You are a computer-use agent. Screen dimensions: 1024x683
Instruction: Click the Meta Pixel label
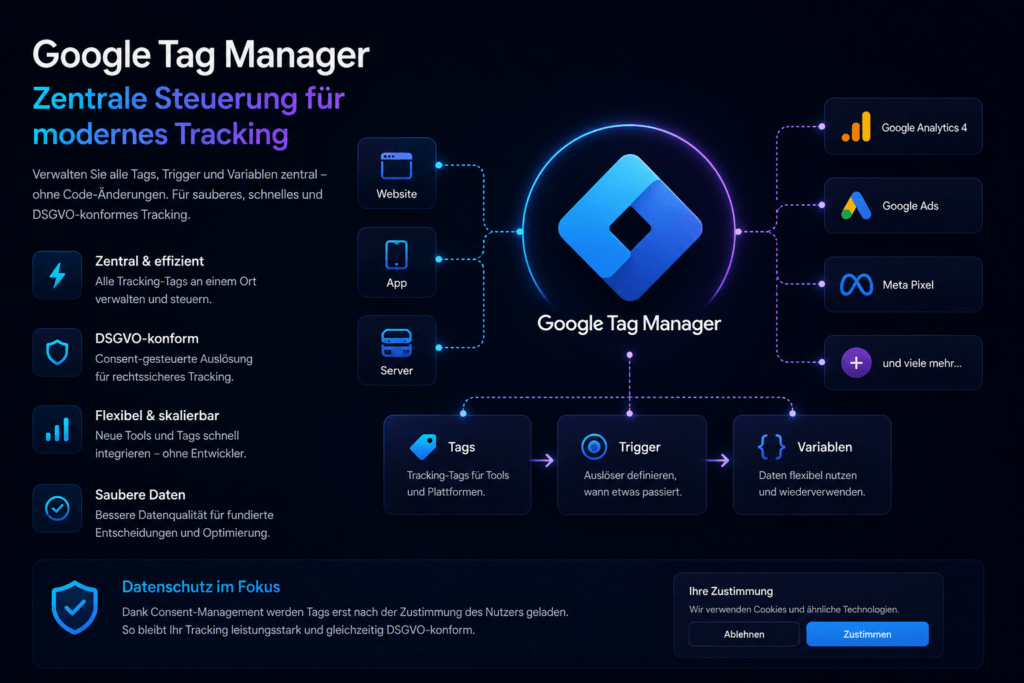point(908,285)
